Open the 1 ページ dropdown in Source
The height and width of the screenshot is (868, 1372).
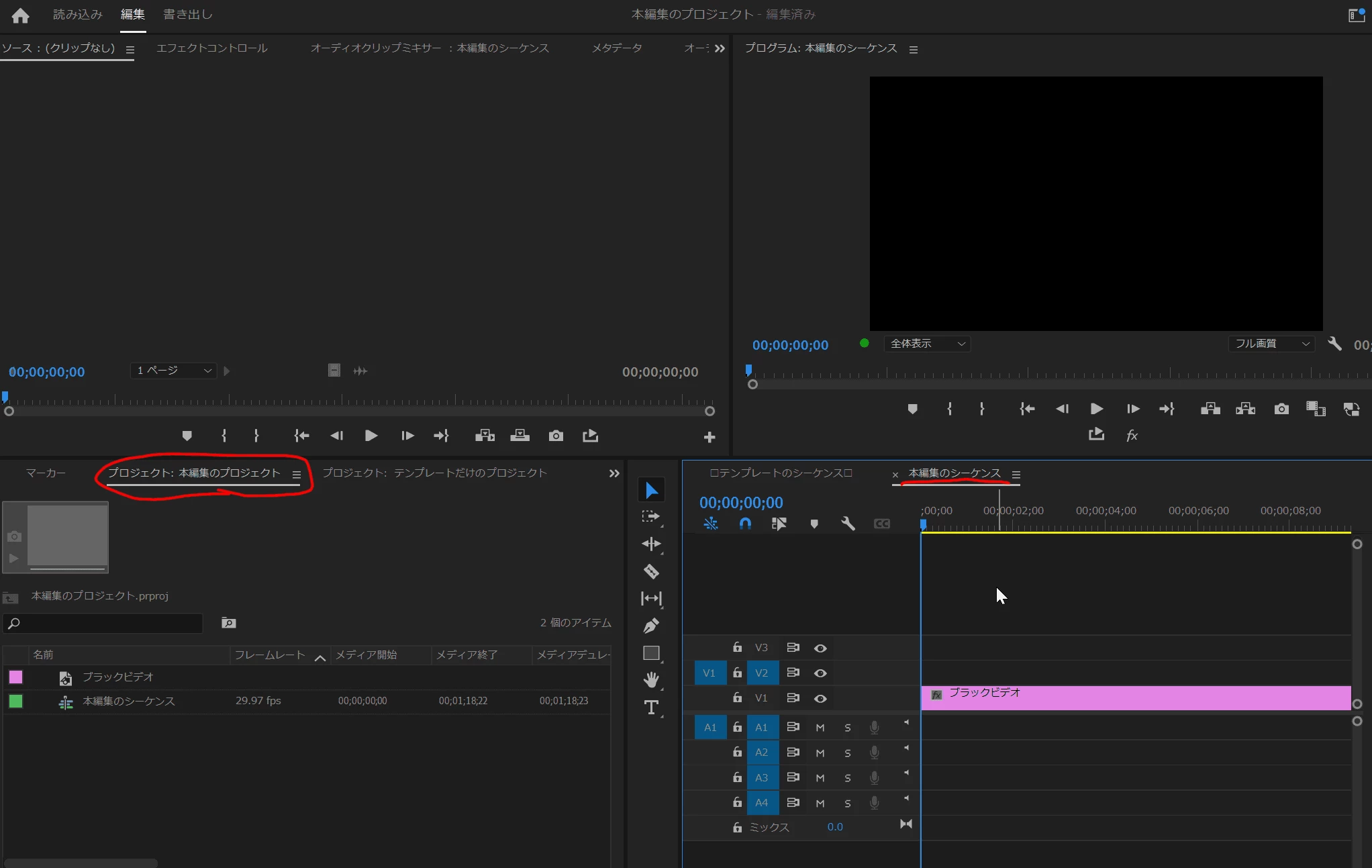pos(173,371)
